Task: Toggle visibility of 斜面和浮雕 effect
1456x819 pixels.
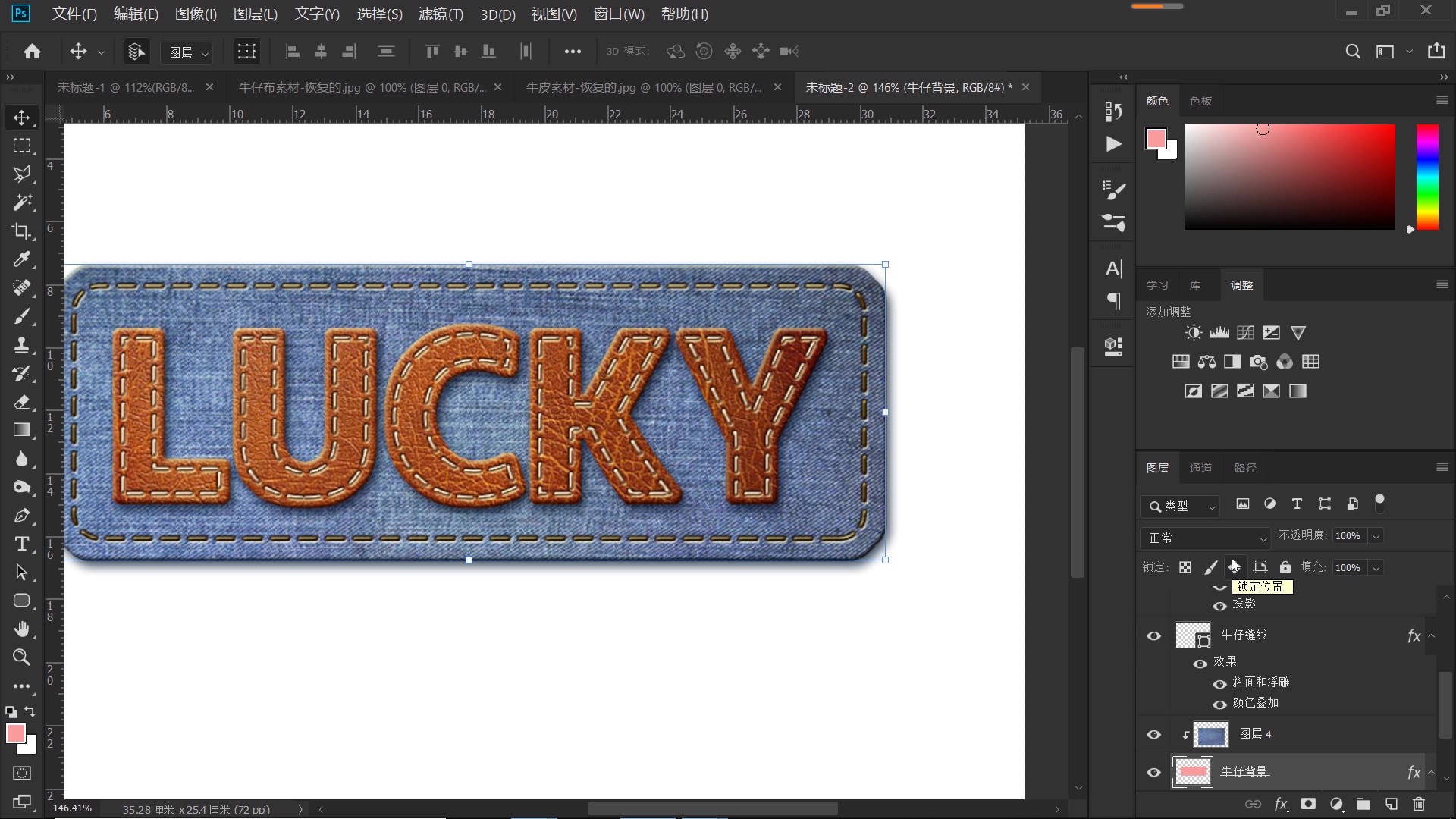Action: (1219, 683)
